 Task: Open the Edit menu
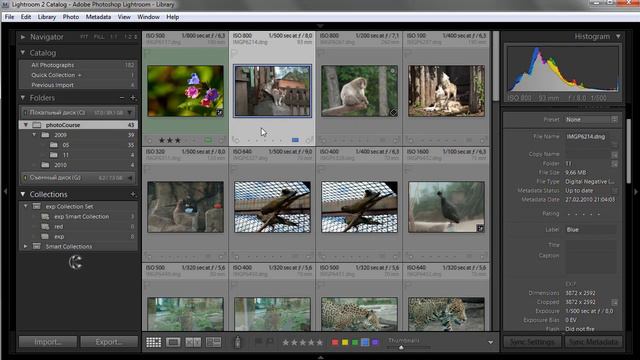(x=26, y=17)
